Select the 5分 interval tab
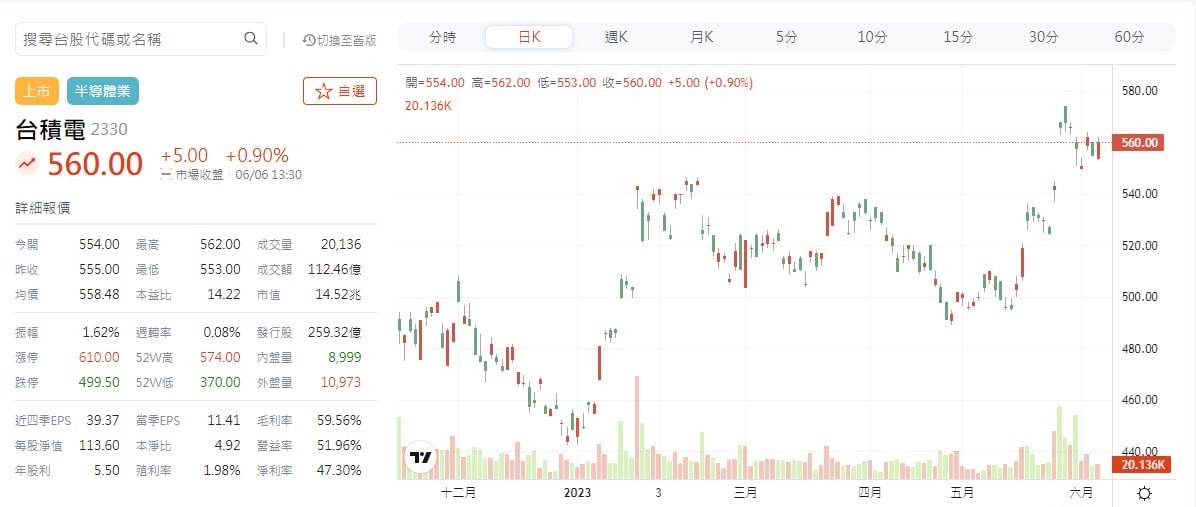Image resolution: width=1196 pixels, height=507 pixels. [787, 37]
